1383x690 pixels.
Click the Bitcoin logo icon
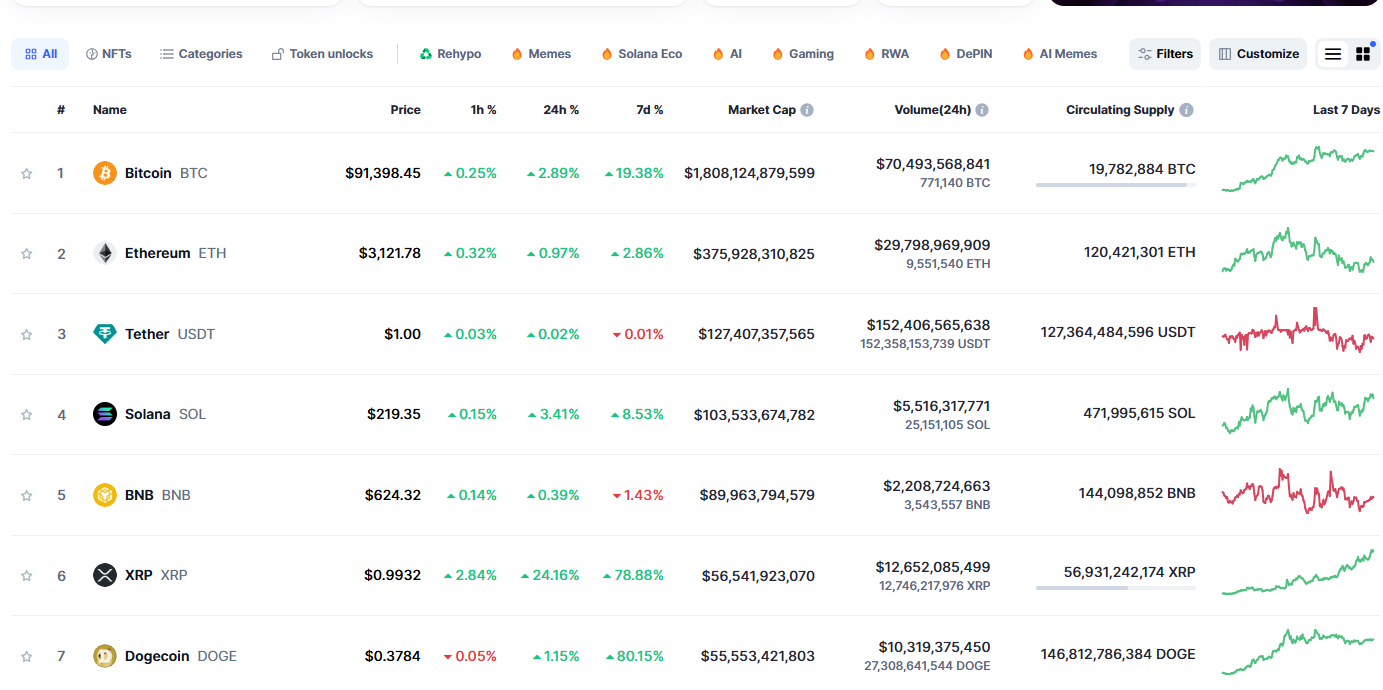coord(105,173)
